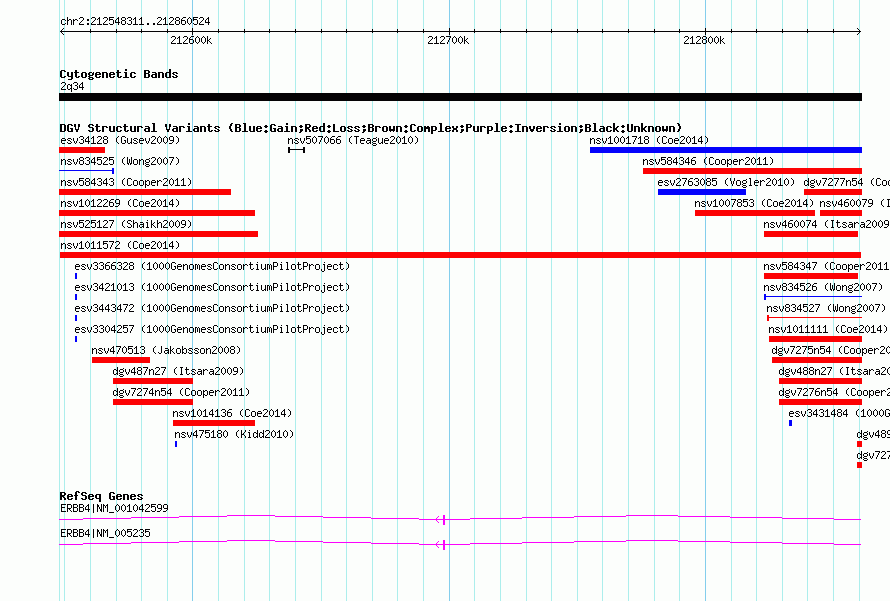Click the right arrowhead of the ruler
This screenshot has width=890, height=601.
pos(859,31)
